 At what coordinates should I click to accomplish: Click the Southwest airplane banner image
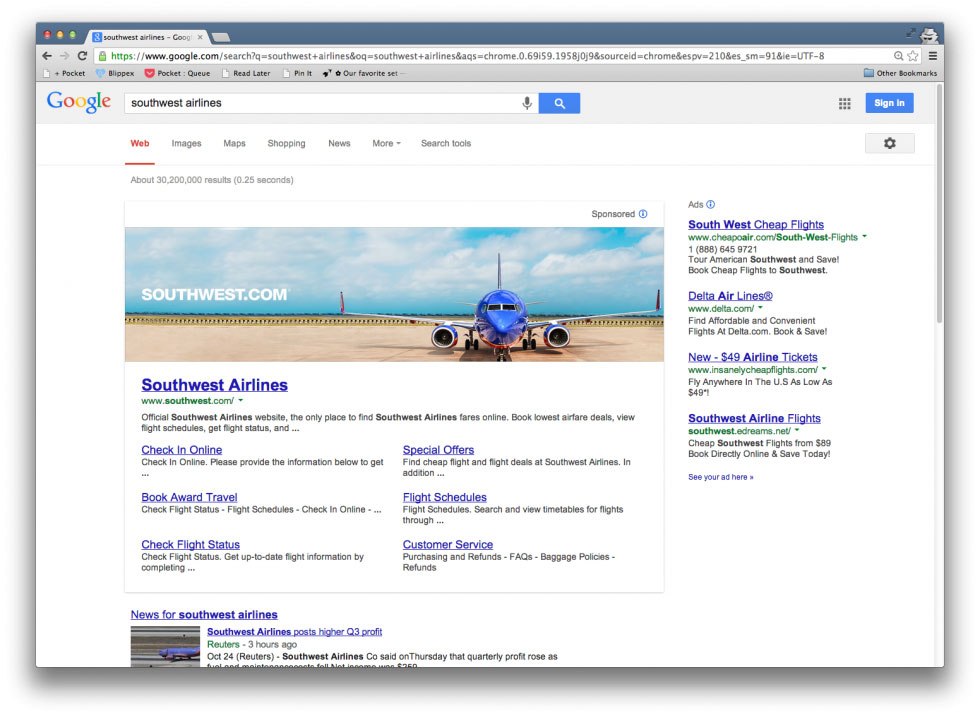tap(394, 294)
